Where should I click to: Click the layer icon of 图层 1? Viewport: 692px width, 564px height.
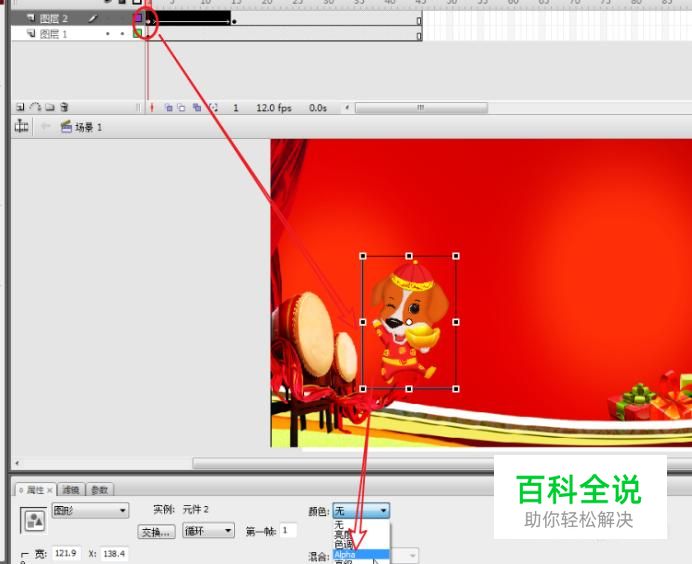click(30, 34)
